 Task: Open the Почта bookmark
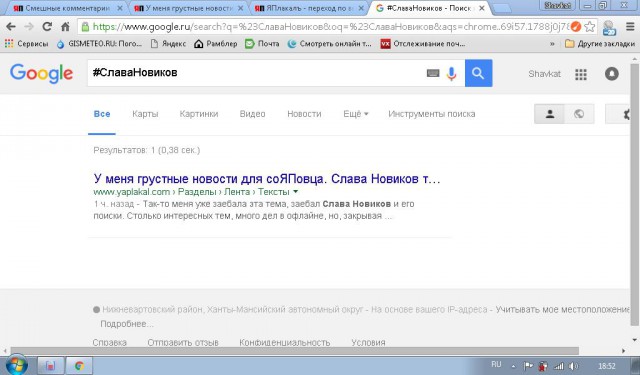click(x=262, y=44)
